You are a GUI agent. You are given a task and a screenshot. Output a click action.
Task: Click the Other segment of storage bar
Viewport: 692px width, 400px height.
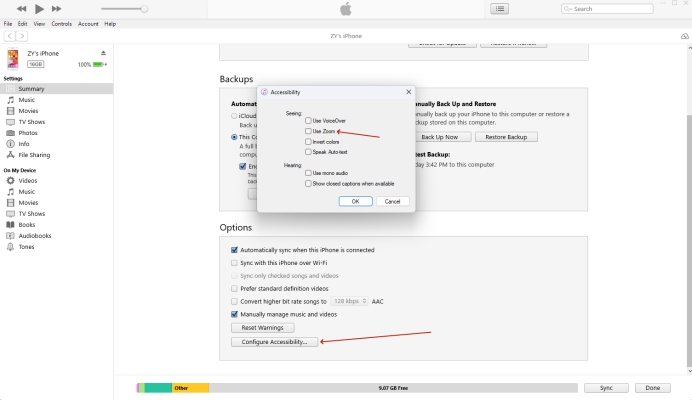[x=190, y=388]
